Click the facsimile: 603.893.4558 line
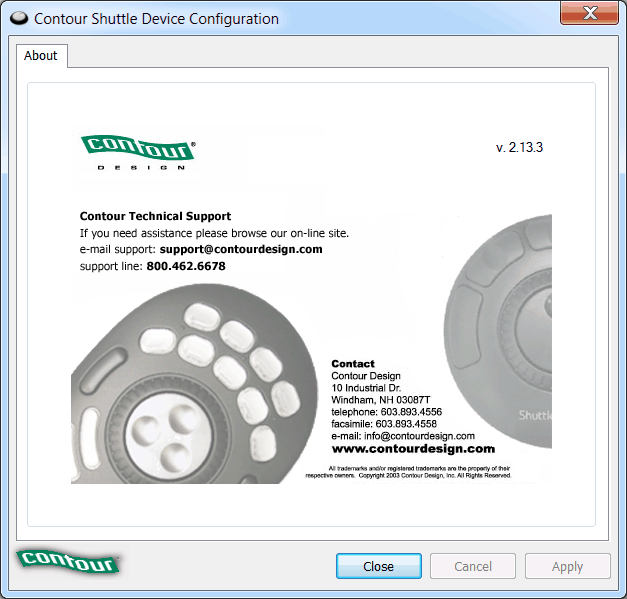The image size is (627, 599). point(384,424)
